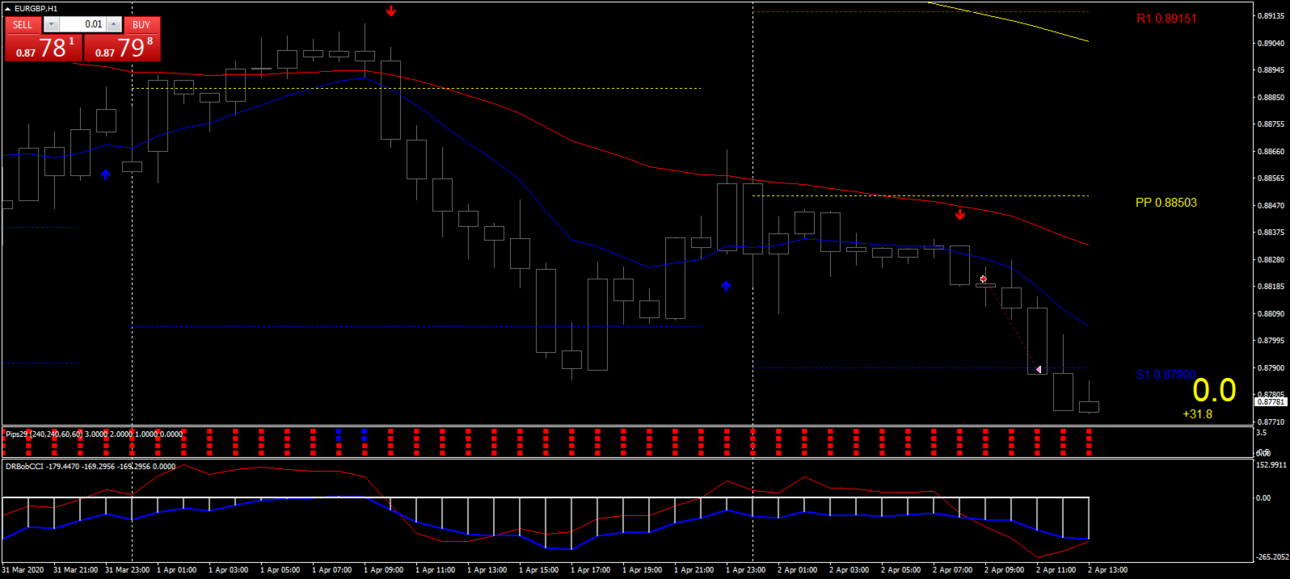Viewport: 1290px width, 579px height.
Task: Click the 0.01 lot volume field
Action: (x=83, y=24)
